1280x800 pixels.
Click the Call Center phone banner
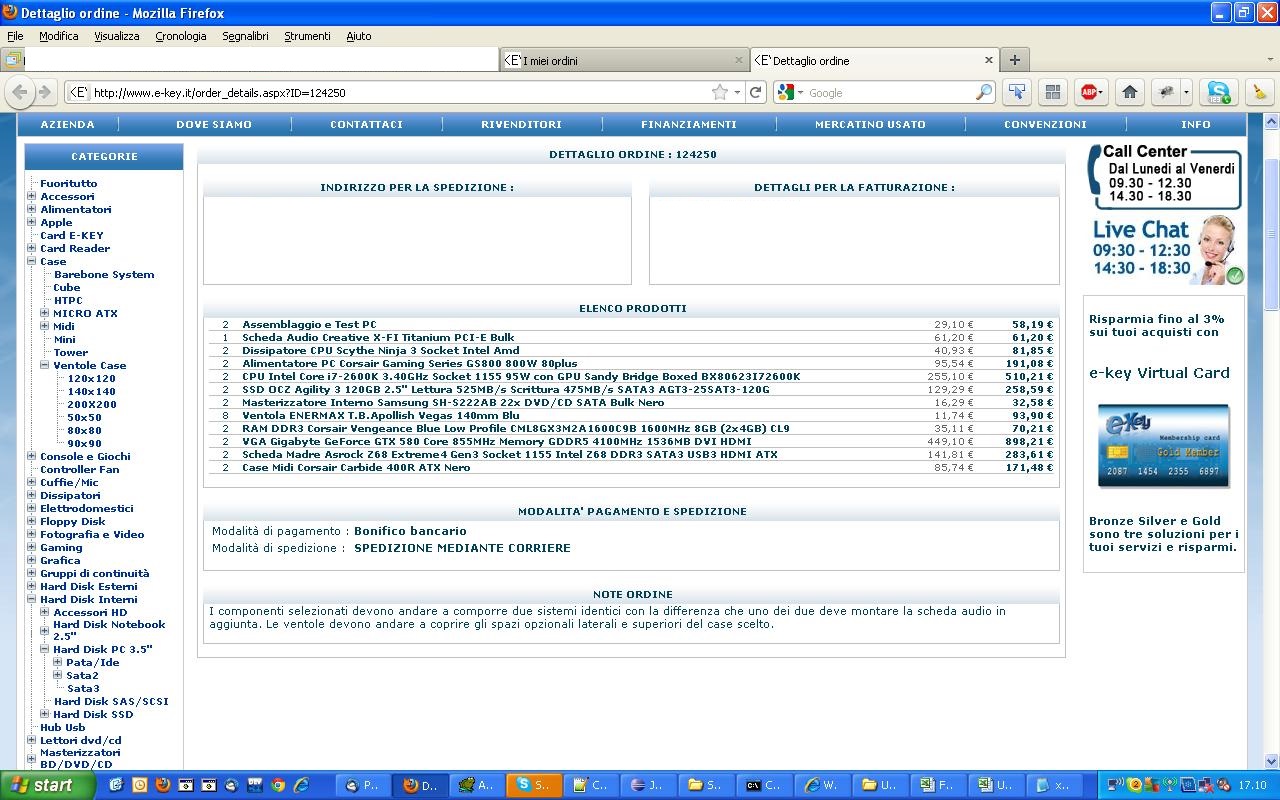(x=1165, y=177)
